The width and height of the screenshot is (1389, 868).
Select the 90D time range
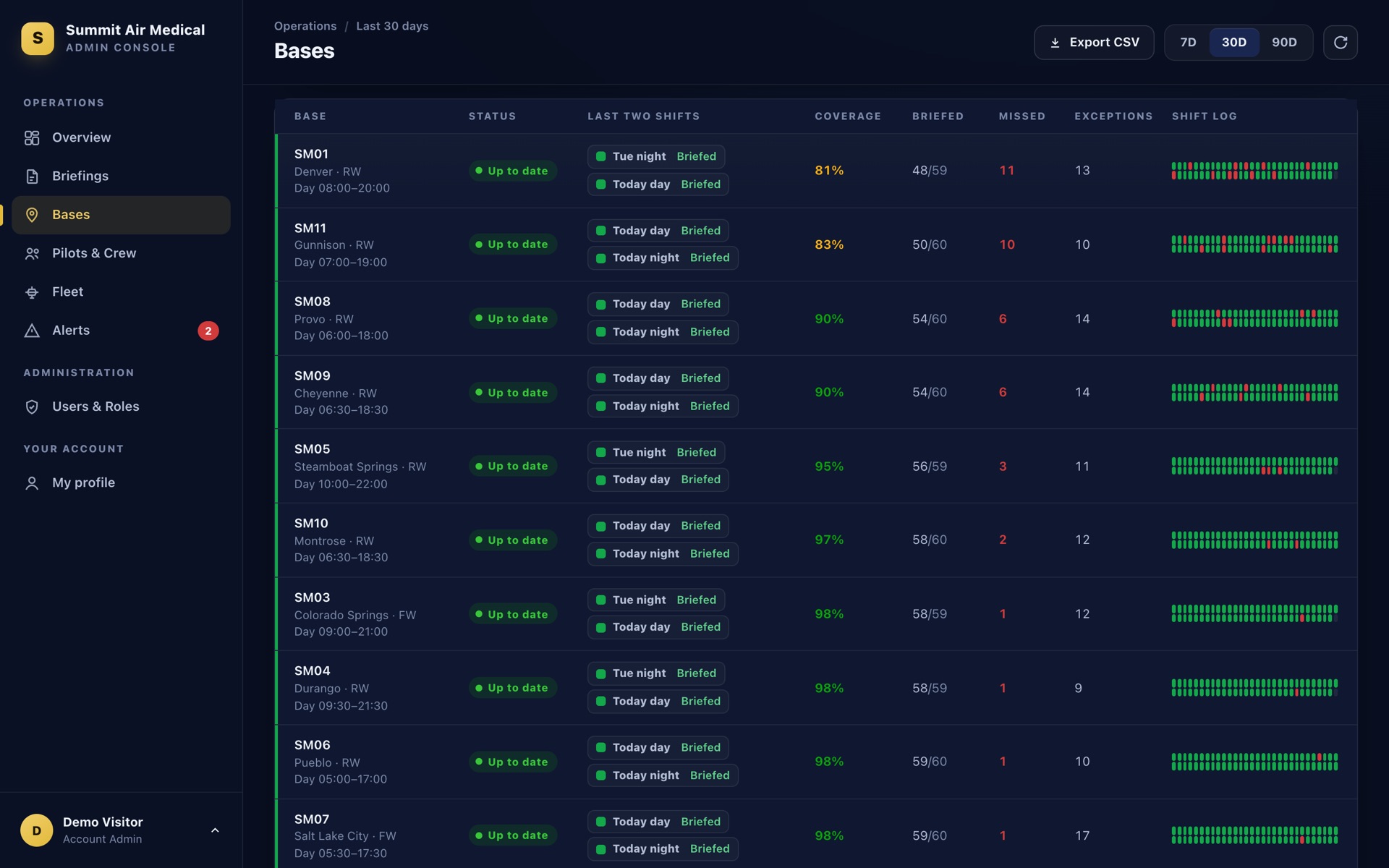(1284, 43)
